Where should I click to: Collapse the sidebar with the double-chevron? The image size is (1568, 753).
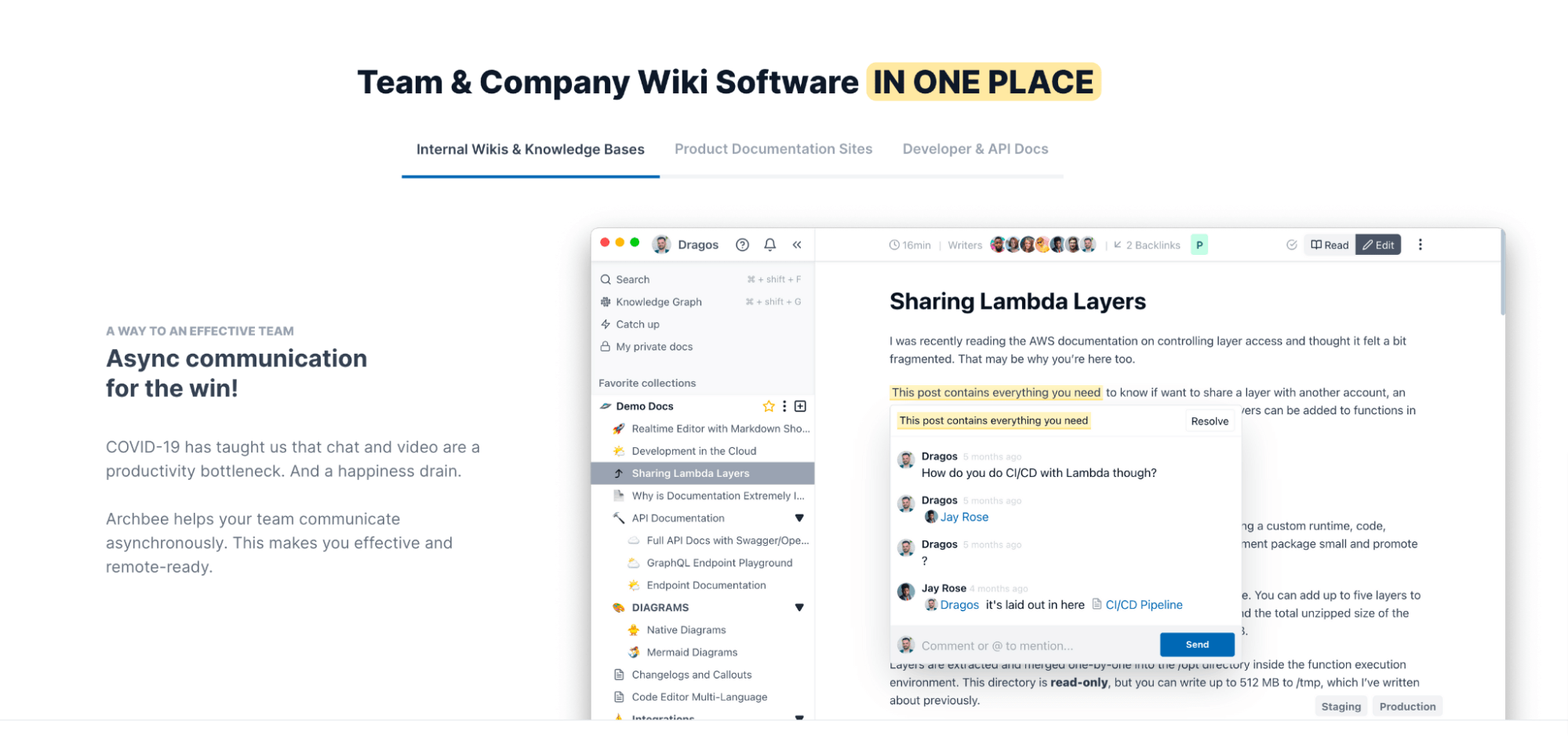click(x=797, y=244)
